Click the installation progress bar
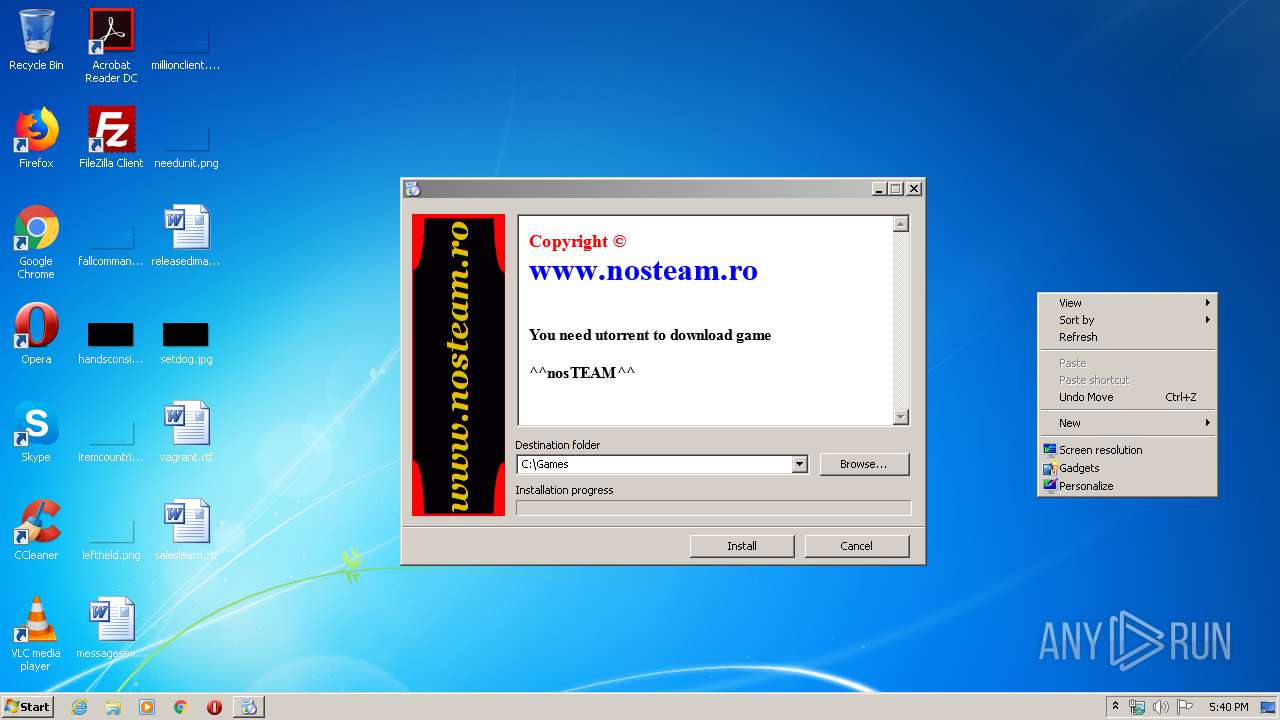1280x720 pixels. [x=713, y=508]
